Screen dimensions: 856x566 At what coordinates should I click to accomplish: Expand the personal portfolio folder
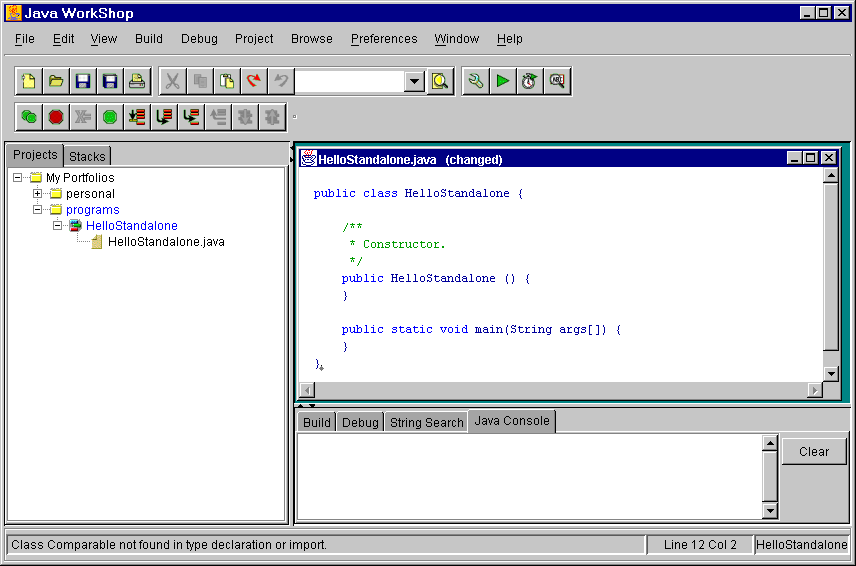(38, 194)
